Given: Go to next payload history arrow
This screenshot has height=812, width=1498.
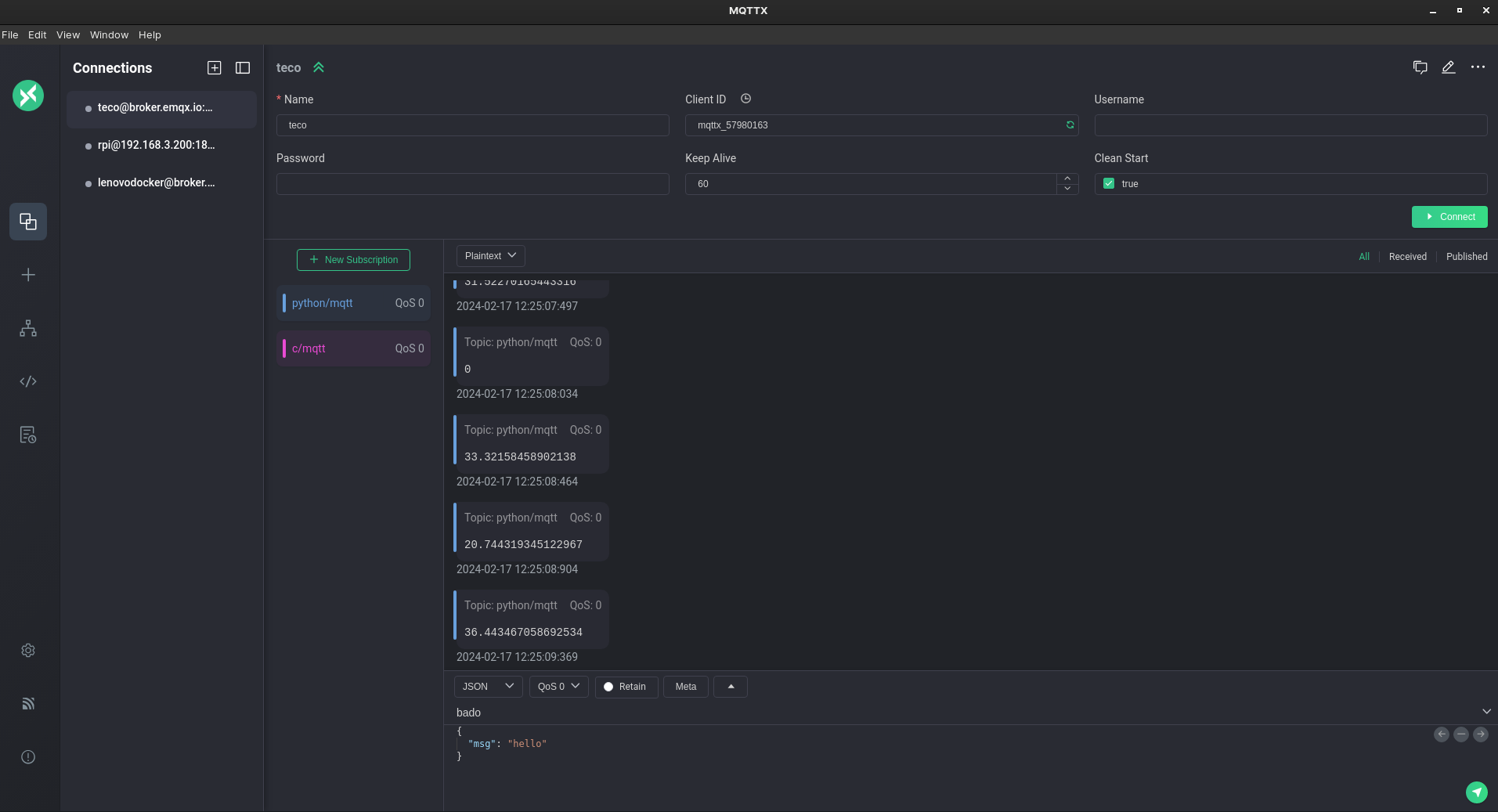Looking at the screenshot, I should pyautogui.click(x=1481, y=734).
